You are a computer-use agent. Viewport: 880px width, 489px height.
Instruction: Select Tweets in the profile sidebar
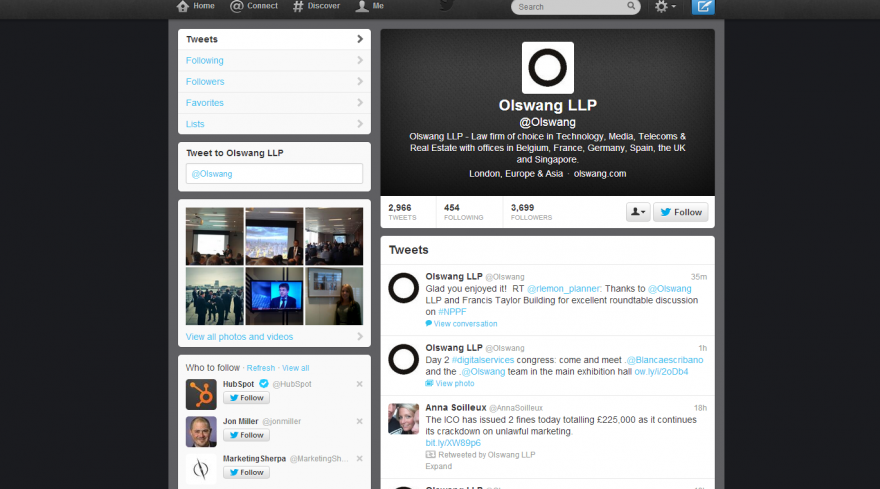pos(274,39)
